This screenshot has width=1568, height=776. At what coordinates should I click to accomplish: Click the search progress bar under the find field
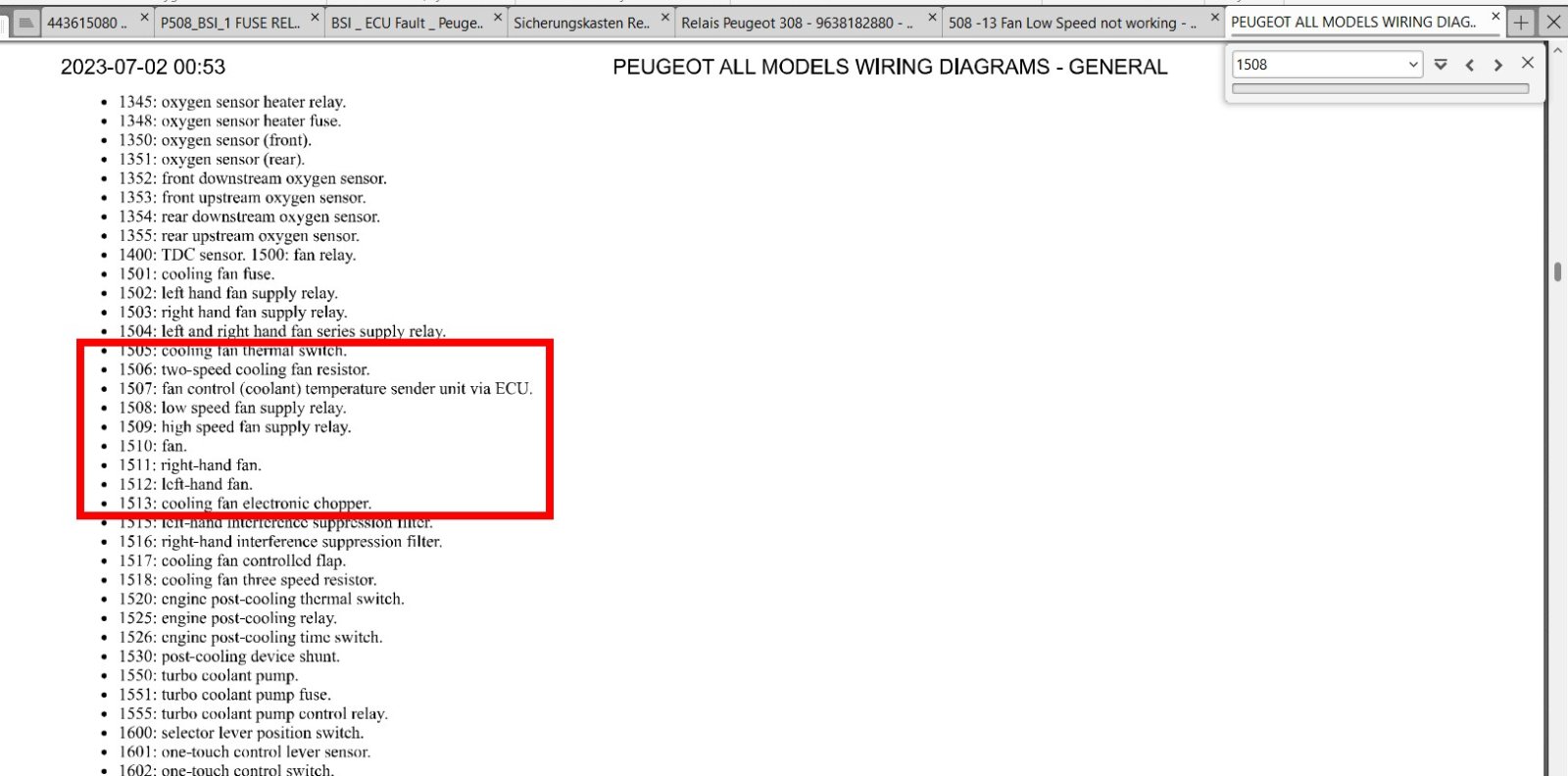click(1380, 88)
